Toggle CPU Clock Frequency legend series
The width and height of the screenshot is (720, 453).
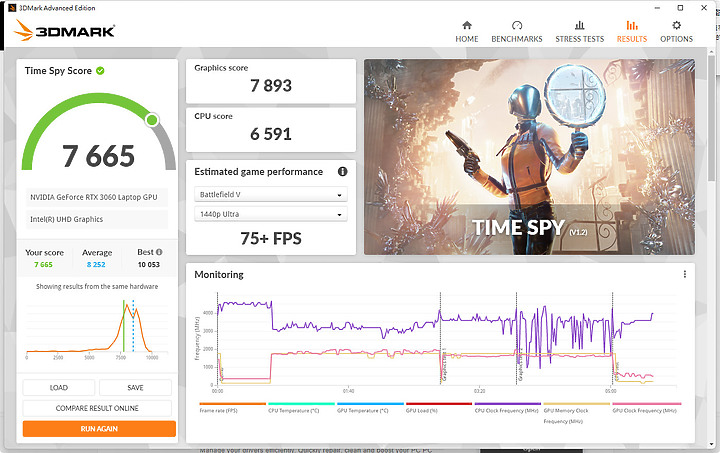[x=506, y=410]
